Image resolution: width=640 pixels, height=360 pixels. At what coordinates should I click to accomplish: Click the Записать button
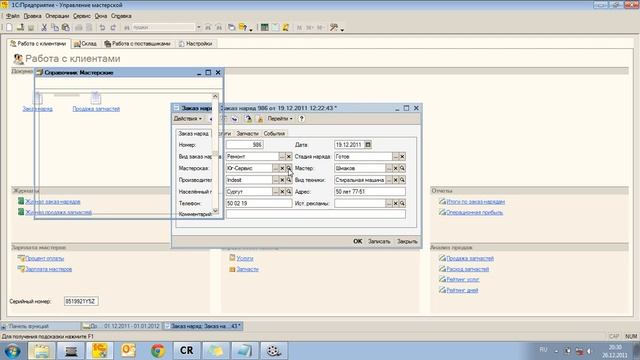tap(379, 241)
